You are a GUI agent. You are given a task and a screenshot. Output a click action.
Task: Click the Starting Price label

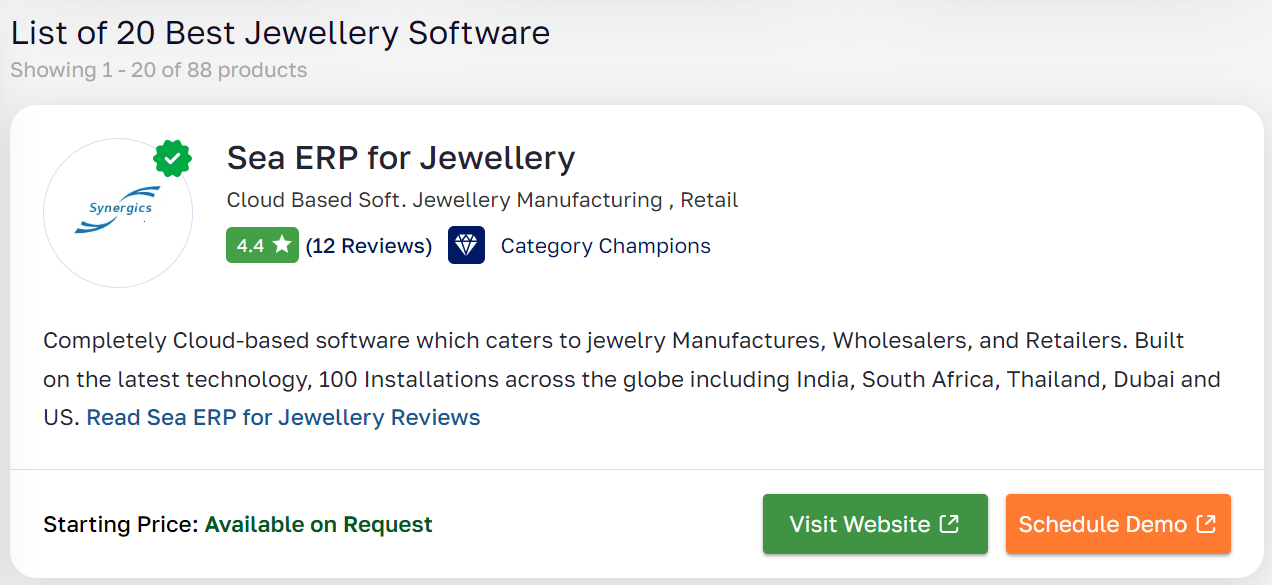click(121, 524)
